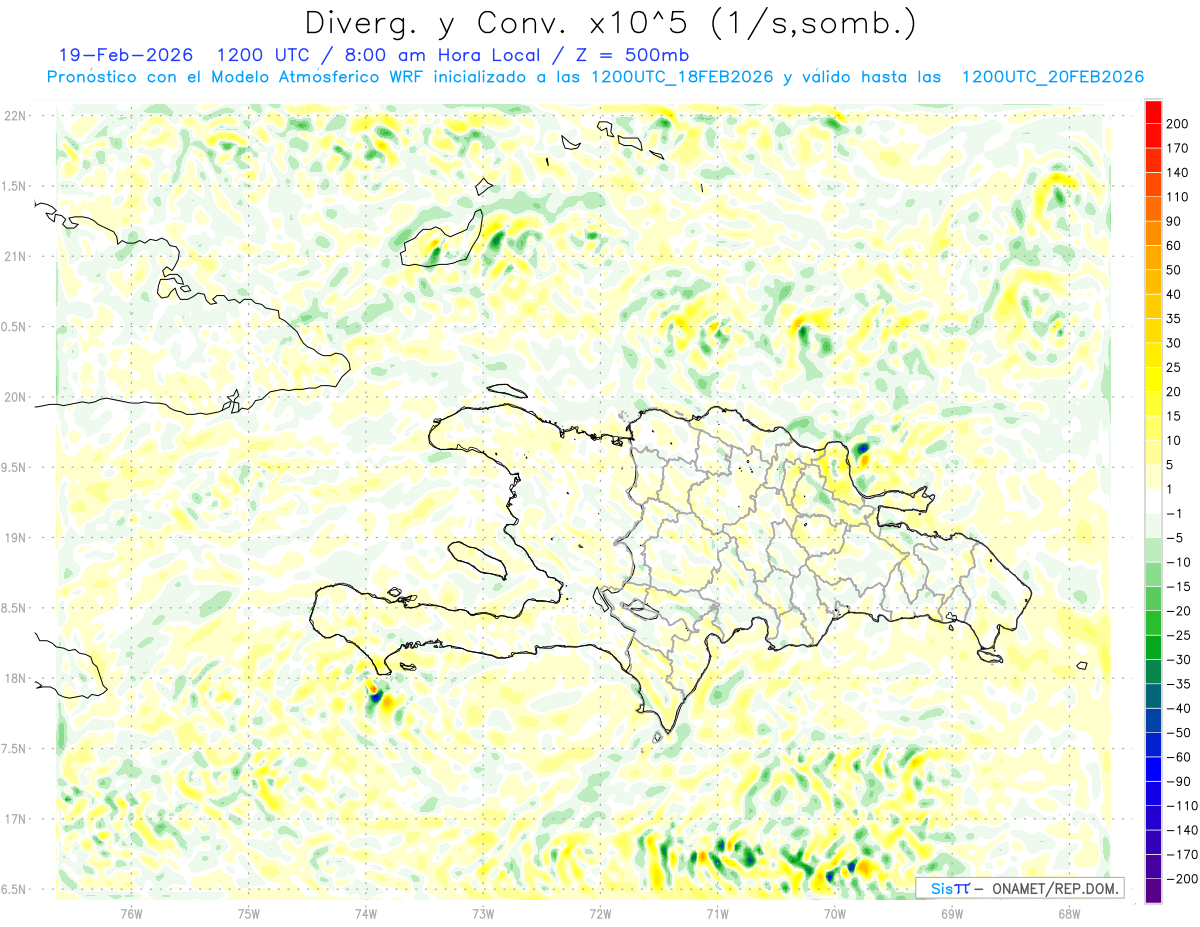Click the red swatch above the 200 label

click(1153, 112)
